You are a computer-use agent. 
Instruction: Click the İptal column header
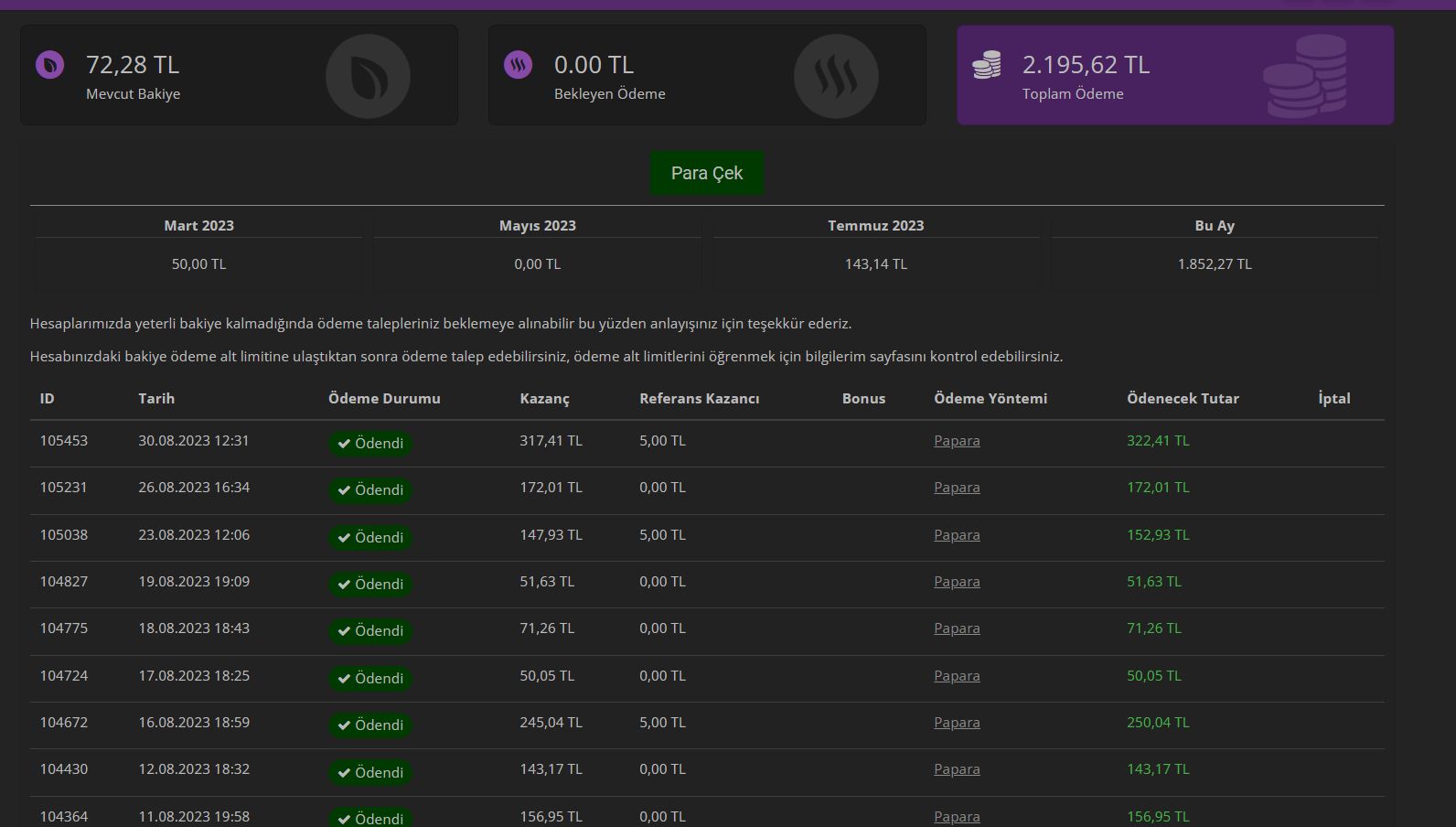click(1334, 399)
